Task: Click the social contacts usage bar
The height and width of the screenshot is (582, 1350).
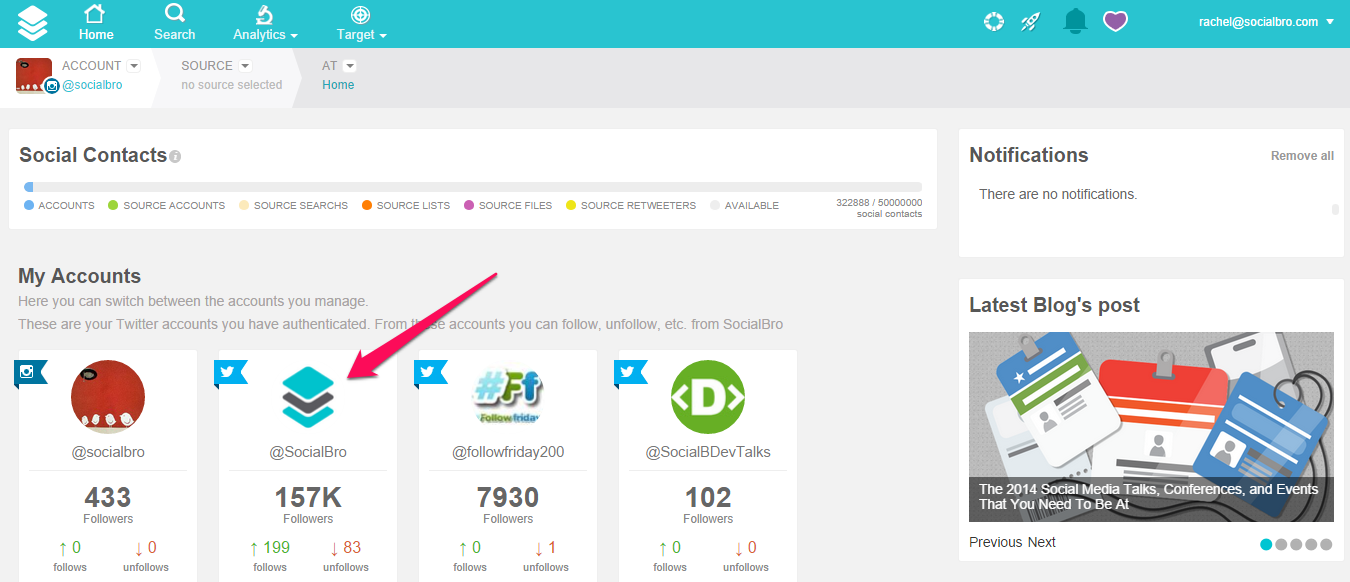Action: tap(472, 186)
